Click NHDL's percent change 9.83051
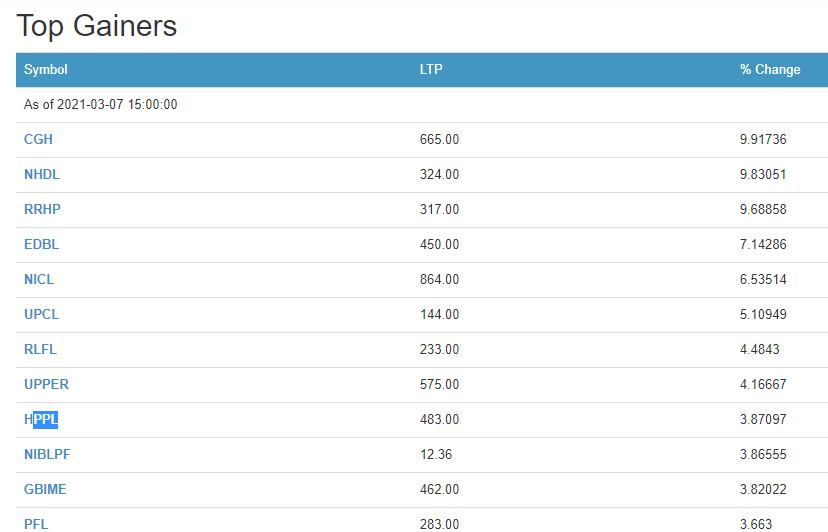This screenshot has height=532, width=828. pyautogui.click(x=763, y=175)
